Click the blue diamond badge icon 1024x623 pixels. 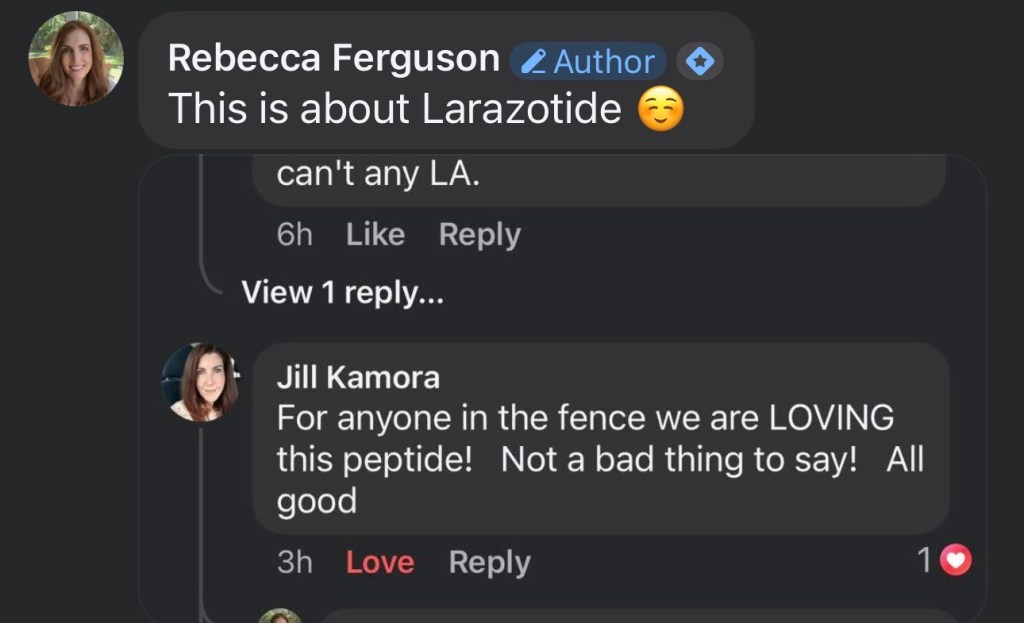(700, 62)
